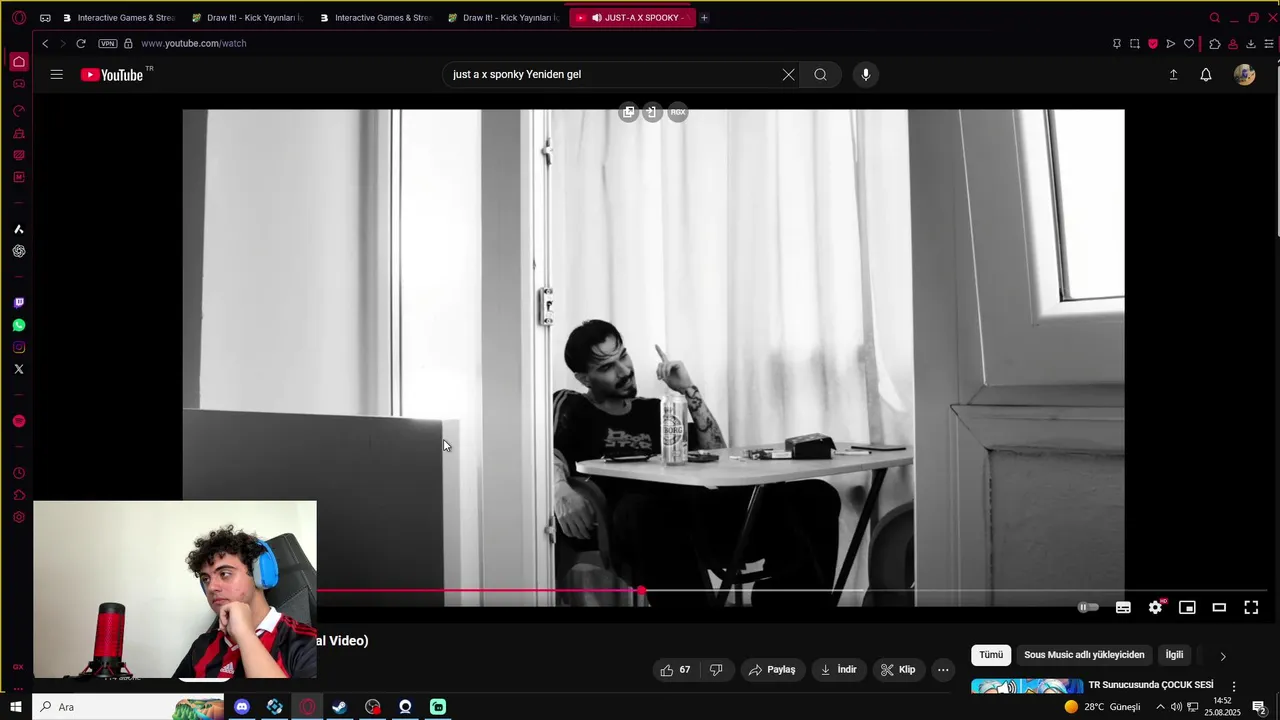Enter fullscreen video mode

(x=1251, y=607)
